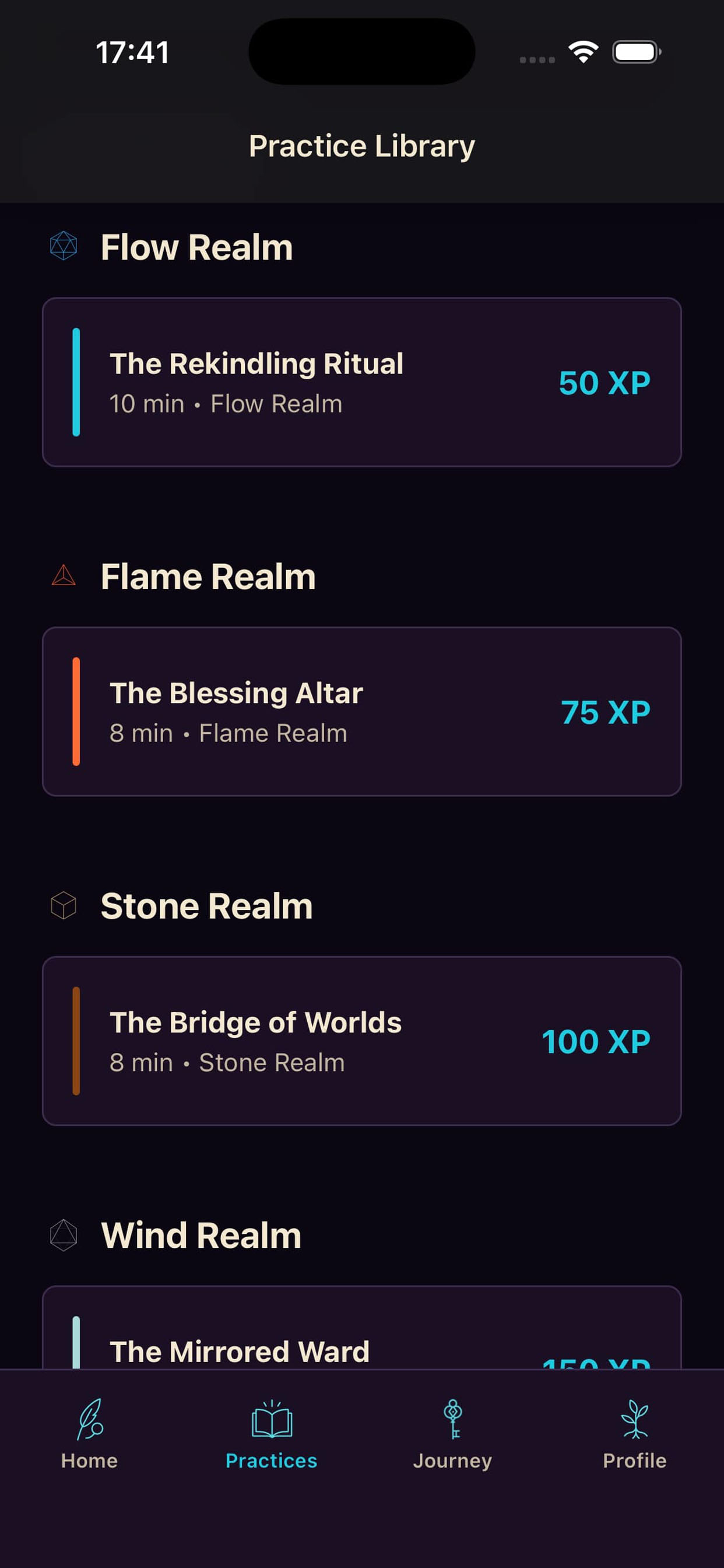Click the Wind Realm hexagon icon
Viewport: 724px width, 1568px height.
point(63,1235)
